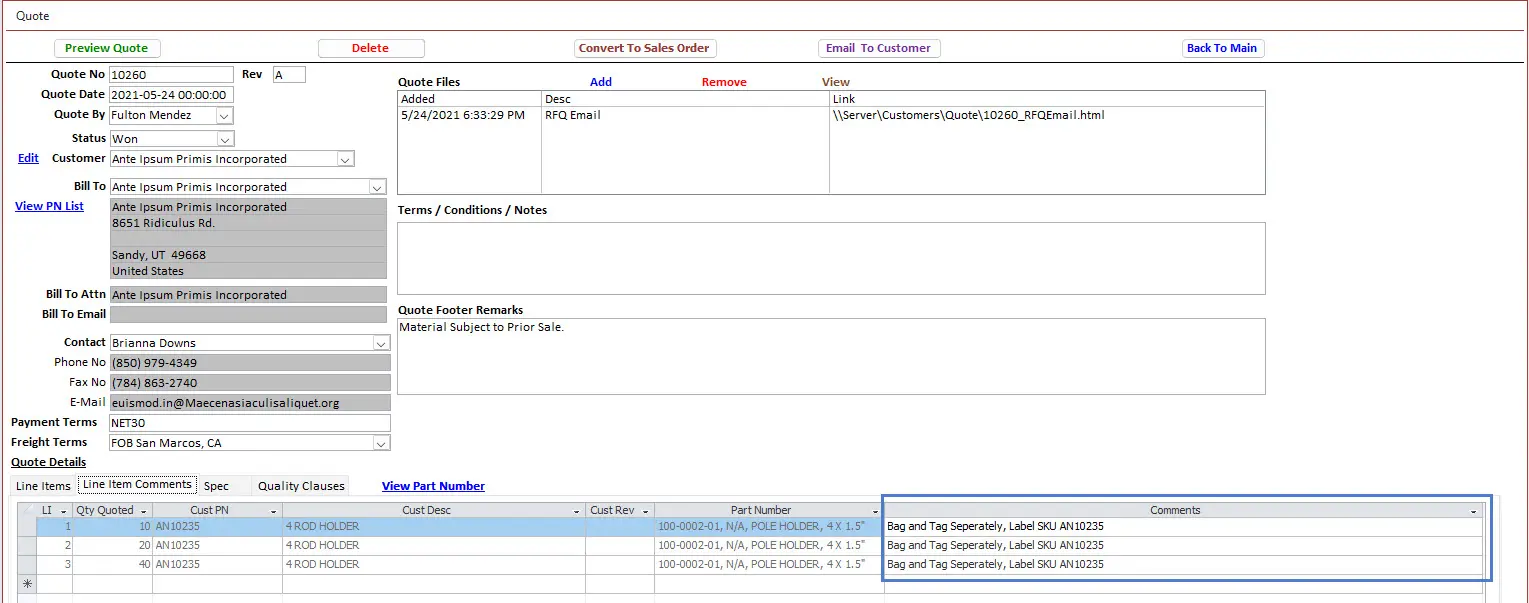1529x603 pixels.
Task: Delete this quote with the Delete button
Action: [371, 48]
